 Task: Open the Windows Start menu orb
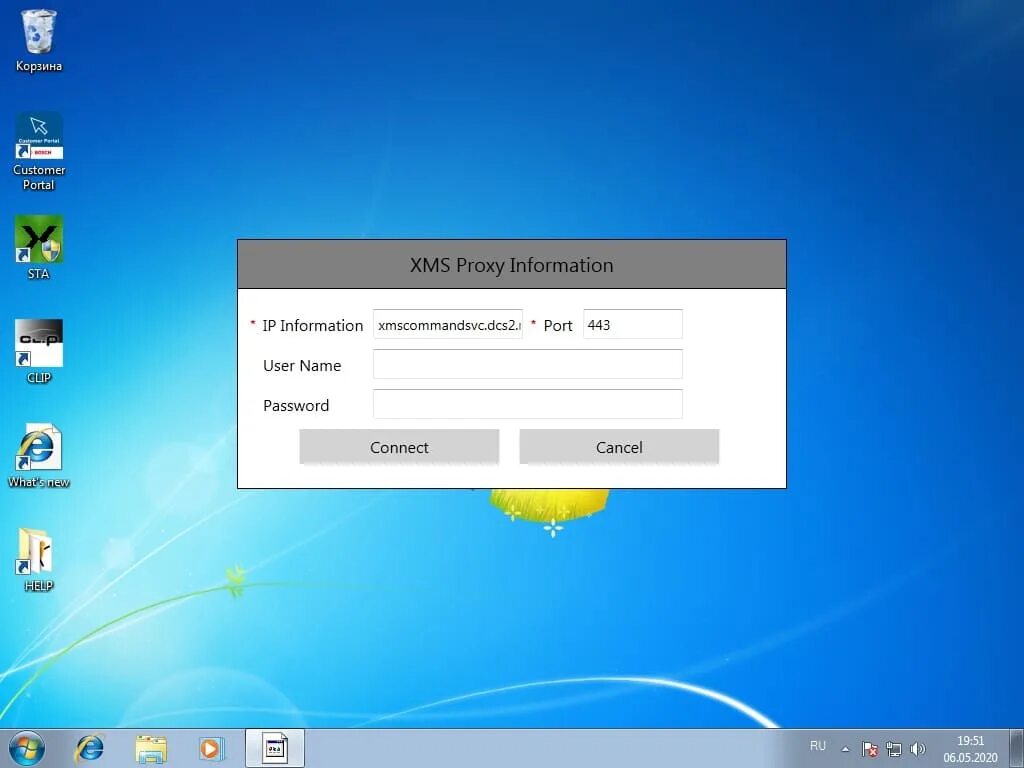click(27, 748)
